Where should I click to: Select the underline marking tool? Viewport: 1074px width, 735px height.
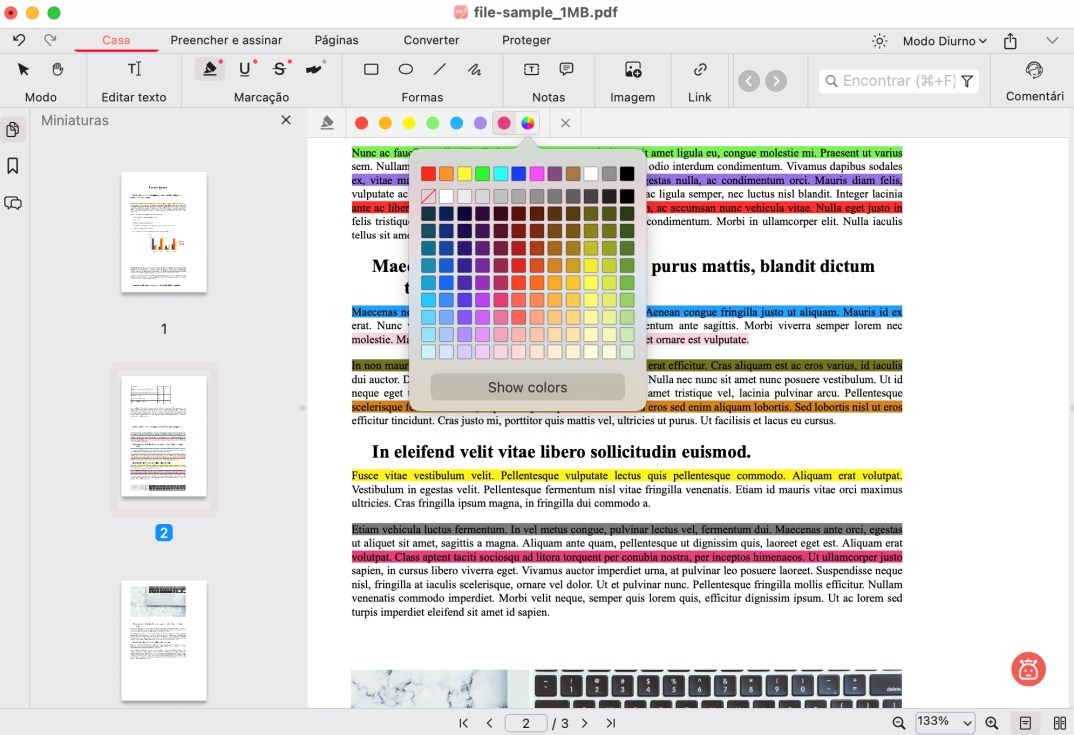(x=245, y=69)
